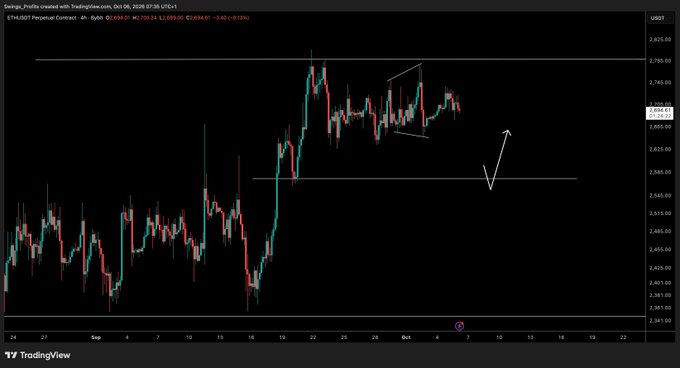Click the snapshot credit line with Swings_Profits
This screenshot has height=368, width=680.
point(90,7)
